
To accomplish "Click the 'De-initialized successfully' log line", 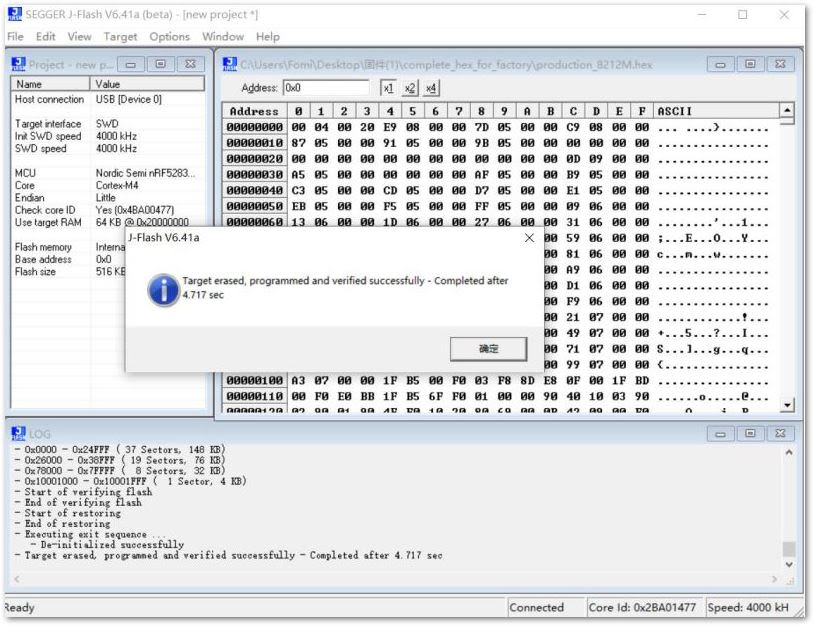I will [x=112, y=545].
